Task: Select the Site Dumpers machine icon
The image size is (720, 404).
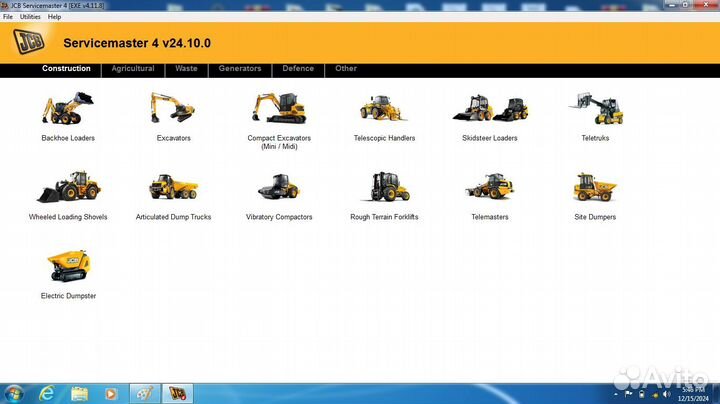Action: 595,187
